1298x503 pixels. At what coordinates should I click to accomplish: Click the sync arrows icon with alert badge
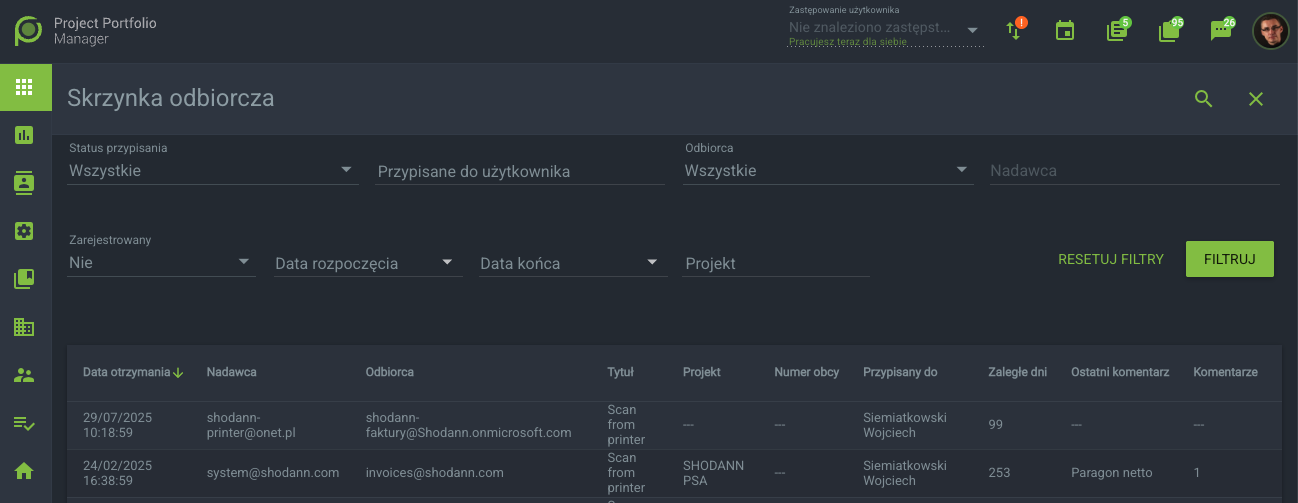point(1014,30)
